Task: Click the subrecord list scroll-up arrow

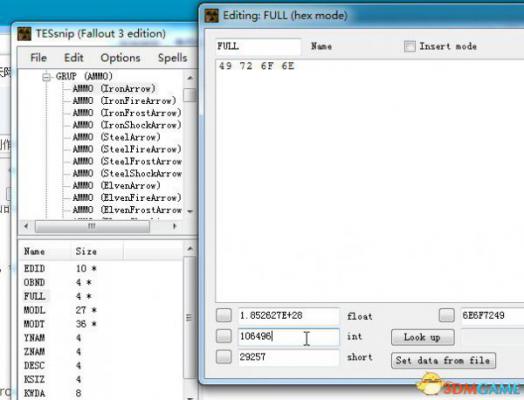Action: [190, 249]
